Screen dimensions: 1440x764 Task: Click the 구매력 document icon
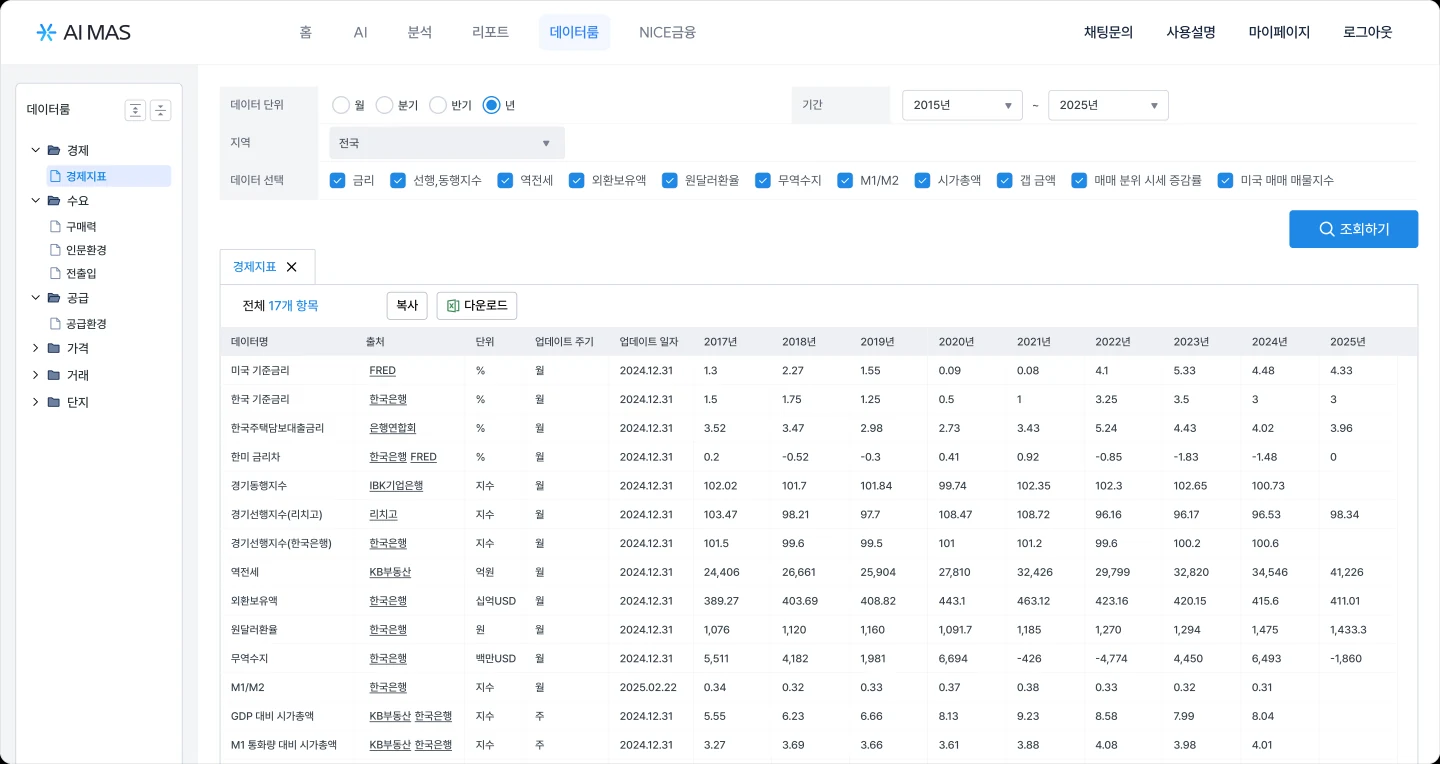coord(56,227)
